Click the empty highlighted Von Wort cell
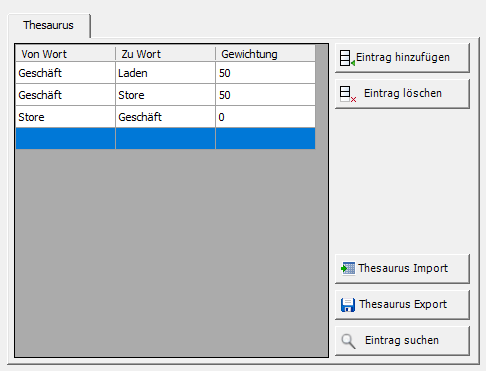 65,139
